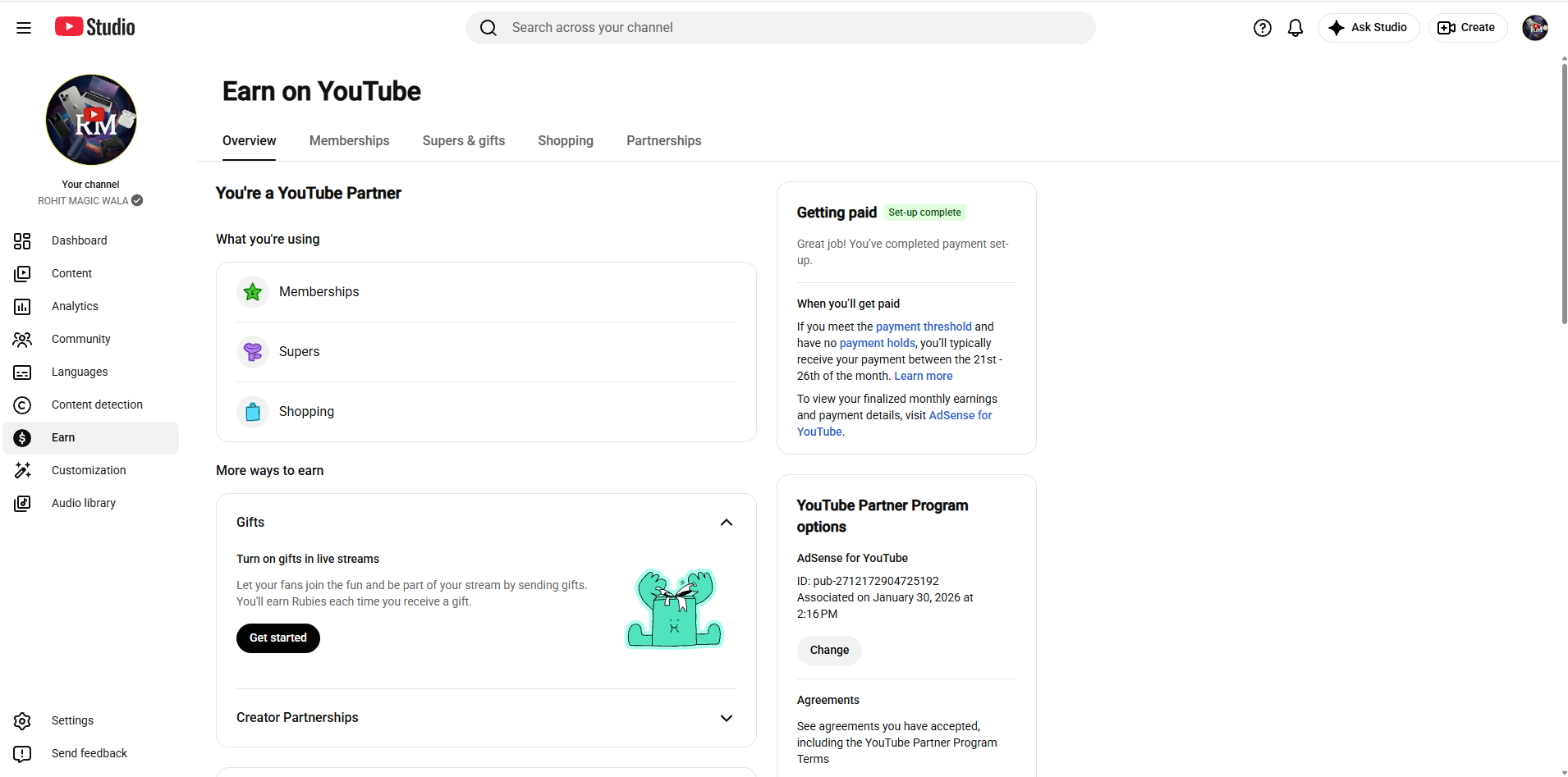Click the Content detection copyright icon

pyautogui.click(x=22, y=404)
